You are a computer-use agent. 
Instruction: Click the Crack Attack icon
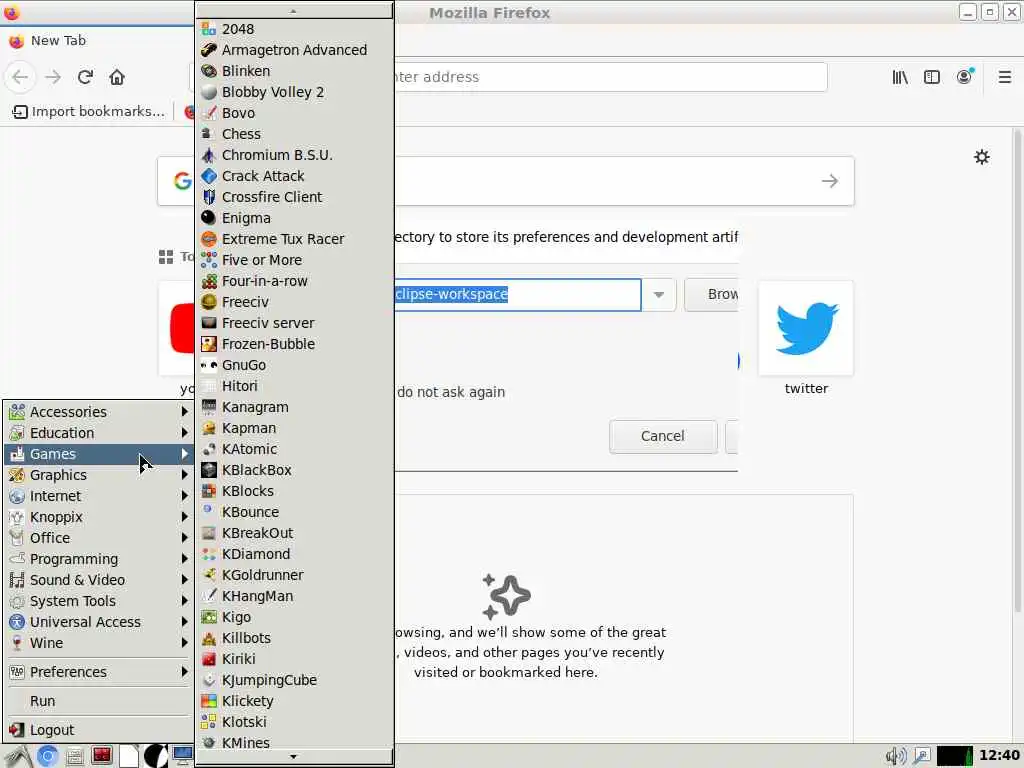[x=209, y=176]
